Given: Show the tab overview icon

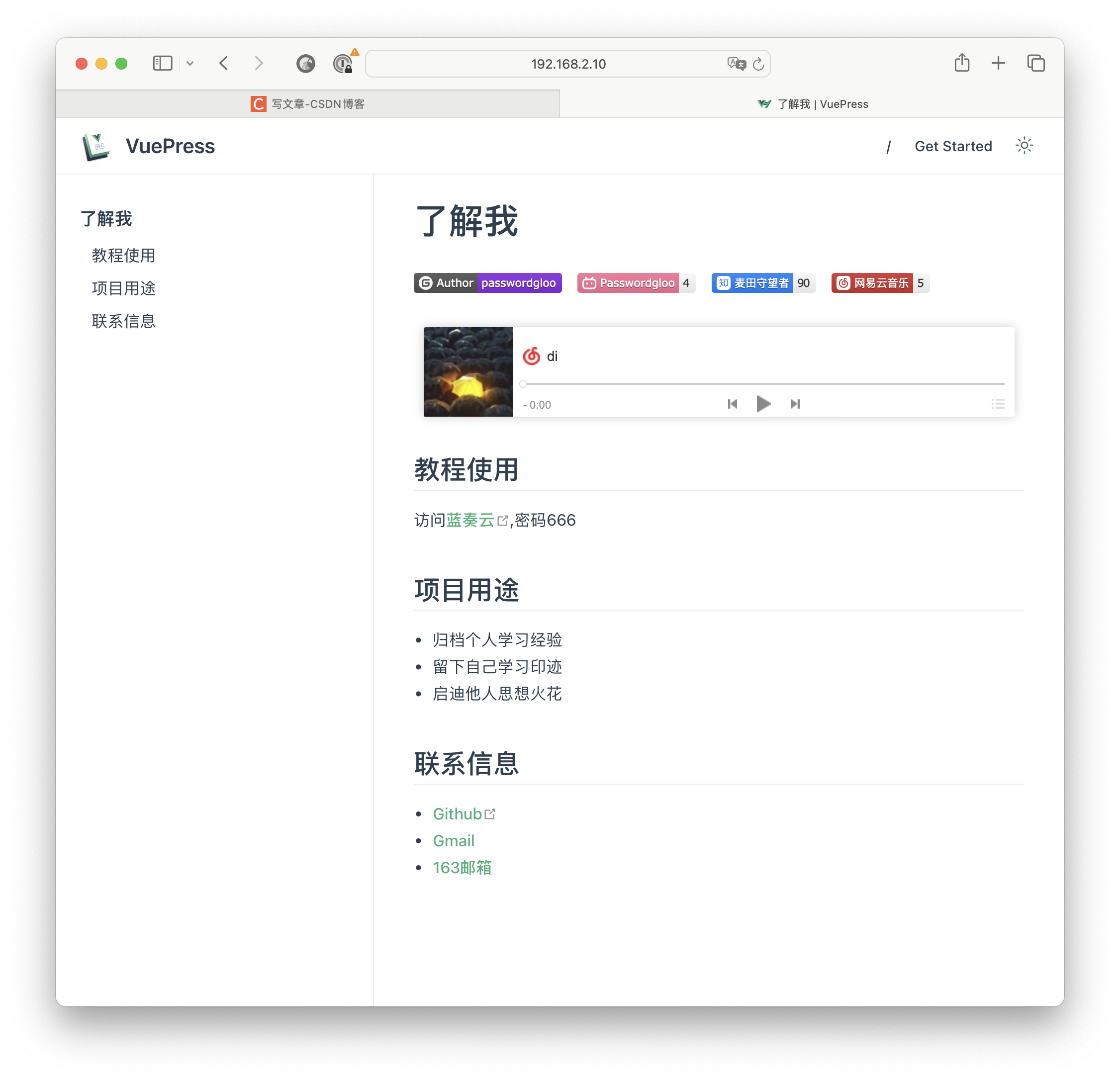Looking at the screenshot, I should pyautogui.click(x=1035, y=63).
